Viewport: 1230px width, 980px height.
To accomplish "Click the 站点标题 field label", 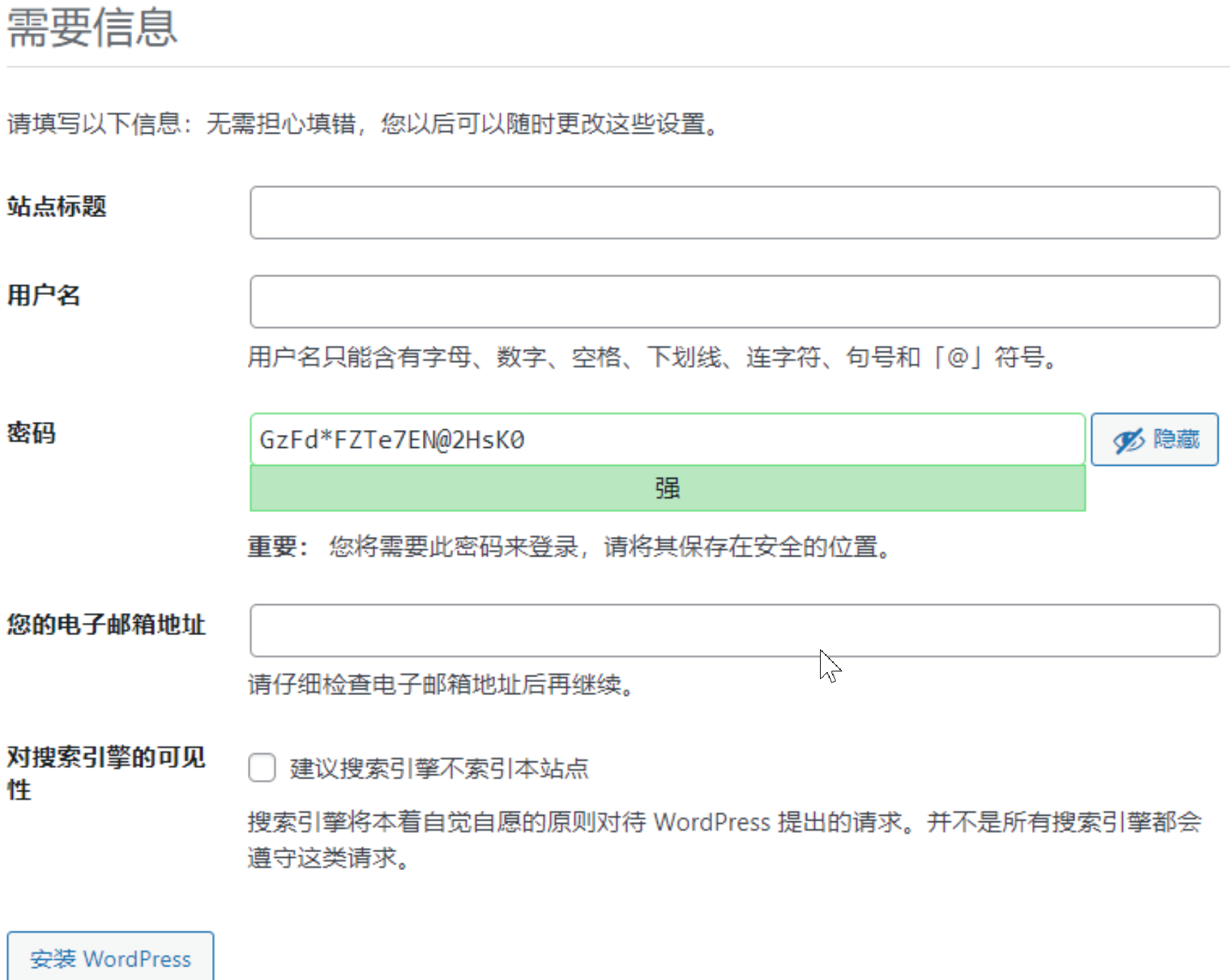I will (57, 206).
